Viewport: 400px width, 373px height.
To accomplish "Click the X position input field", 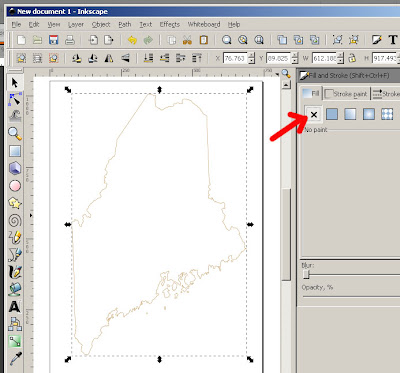I will 235,58.
